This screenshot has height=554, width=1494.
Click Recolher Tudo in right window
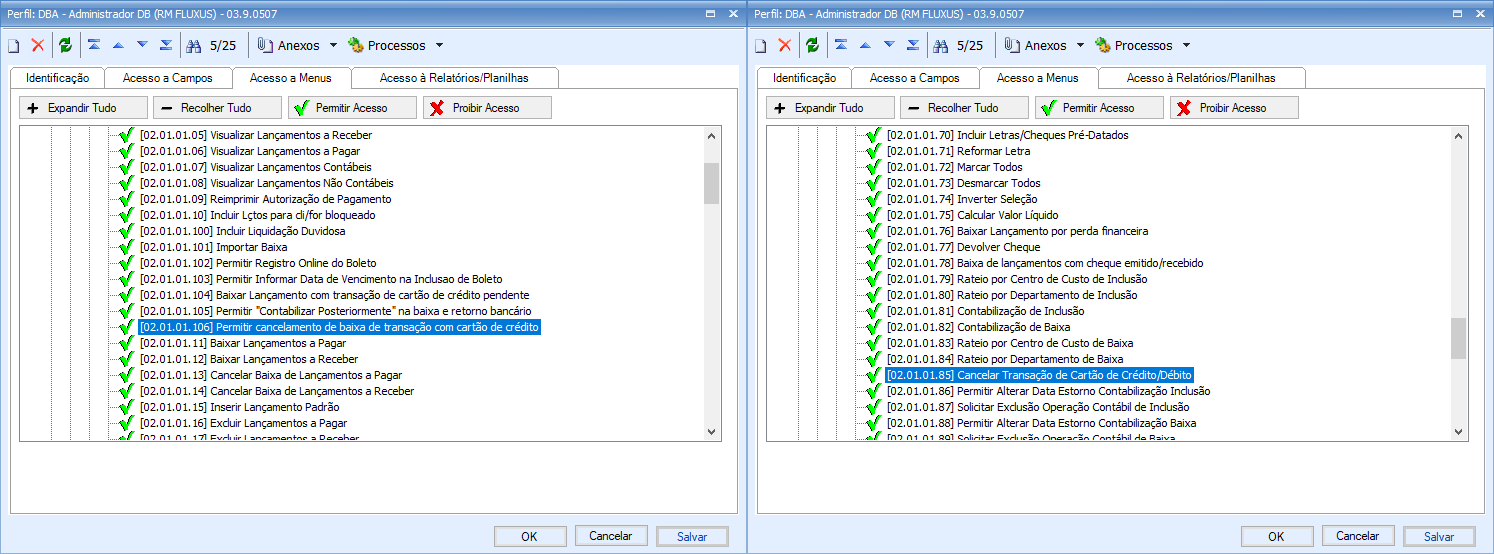click(964, 108)
